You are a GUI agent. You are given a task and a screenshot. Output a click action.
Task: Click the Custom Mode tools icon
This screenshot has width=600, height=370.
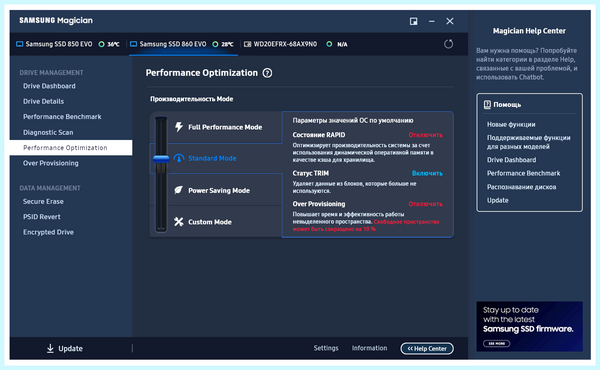point(179,222)
